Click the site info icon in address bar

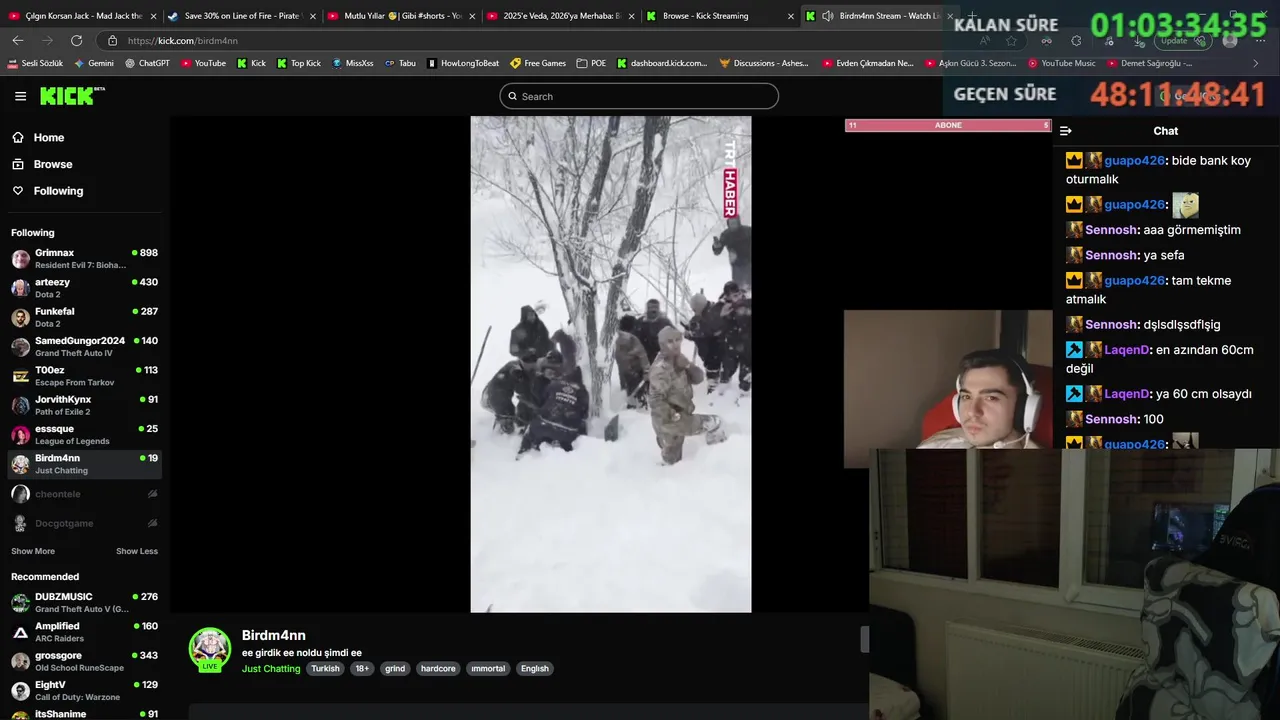pyautogui.click(x=112, y=40)
